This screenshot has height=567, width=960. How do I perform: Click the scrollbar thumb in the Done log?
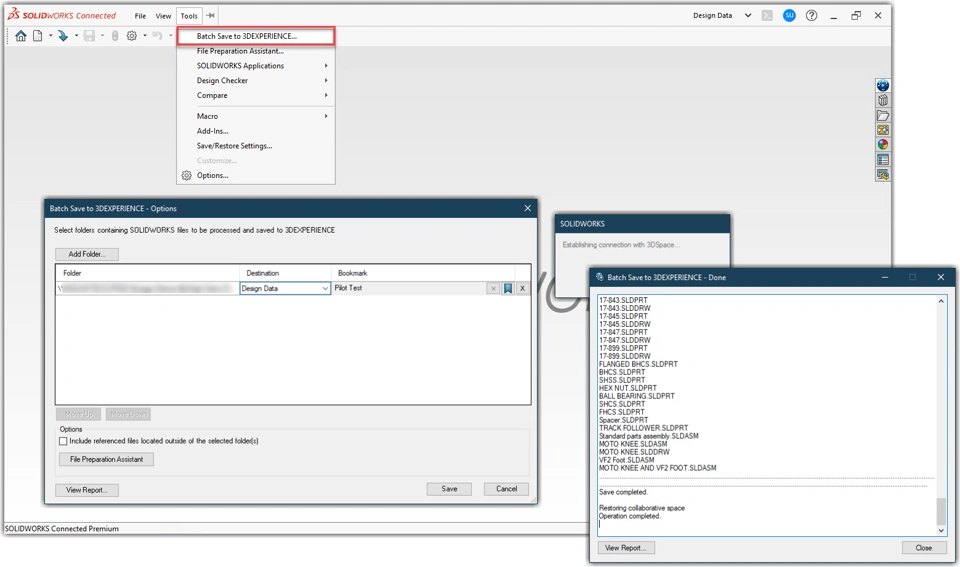(x=941, y=512)
